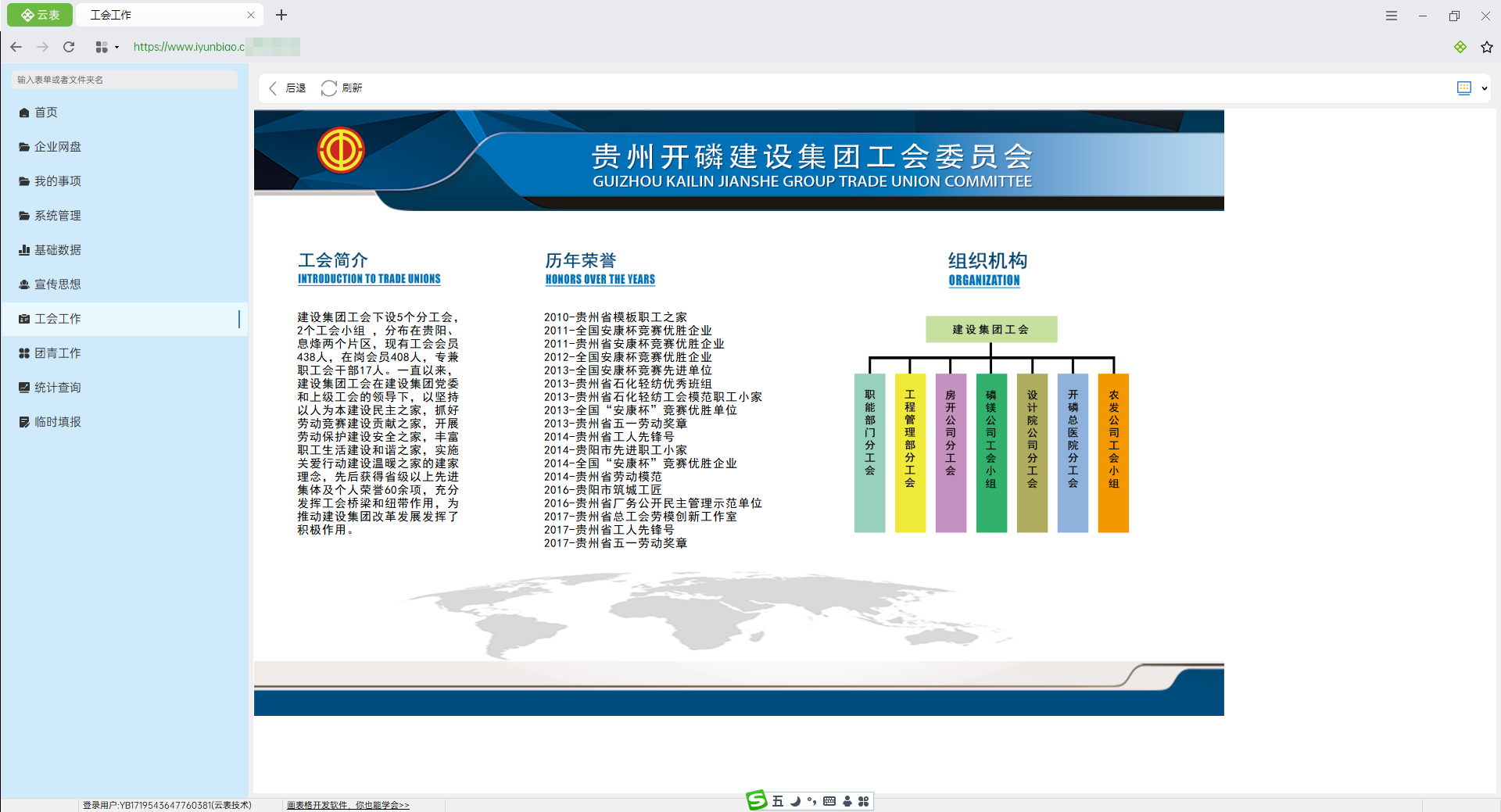
Task: Open the hamburger menu in title bar
Action: coord(1391,16)
